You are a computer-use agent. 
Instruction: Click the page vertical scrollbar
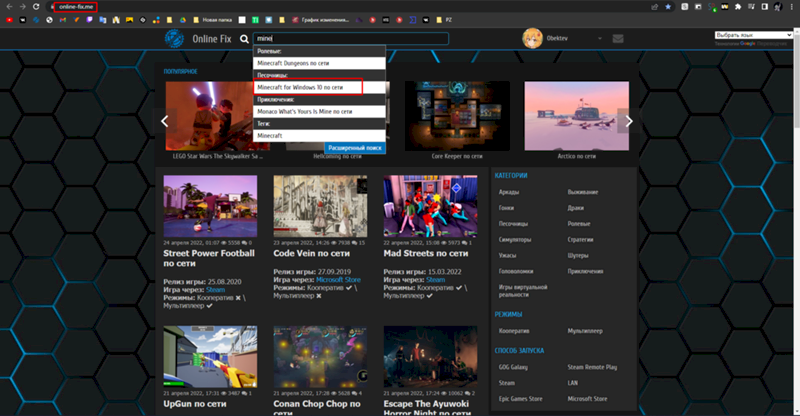tap(796, 81)
